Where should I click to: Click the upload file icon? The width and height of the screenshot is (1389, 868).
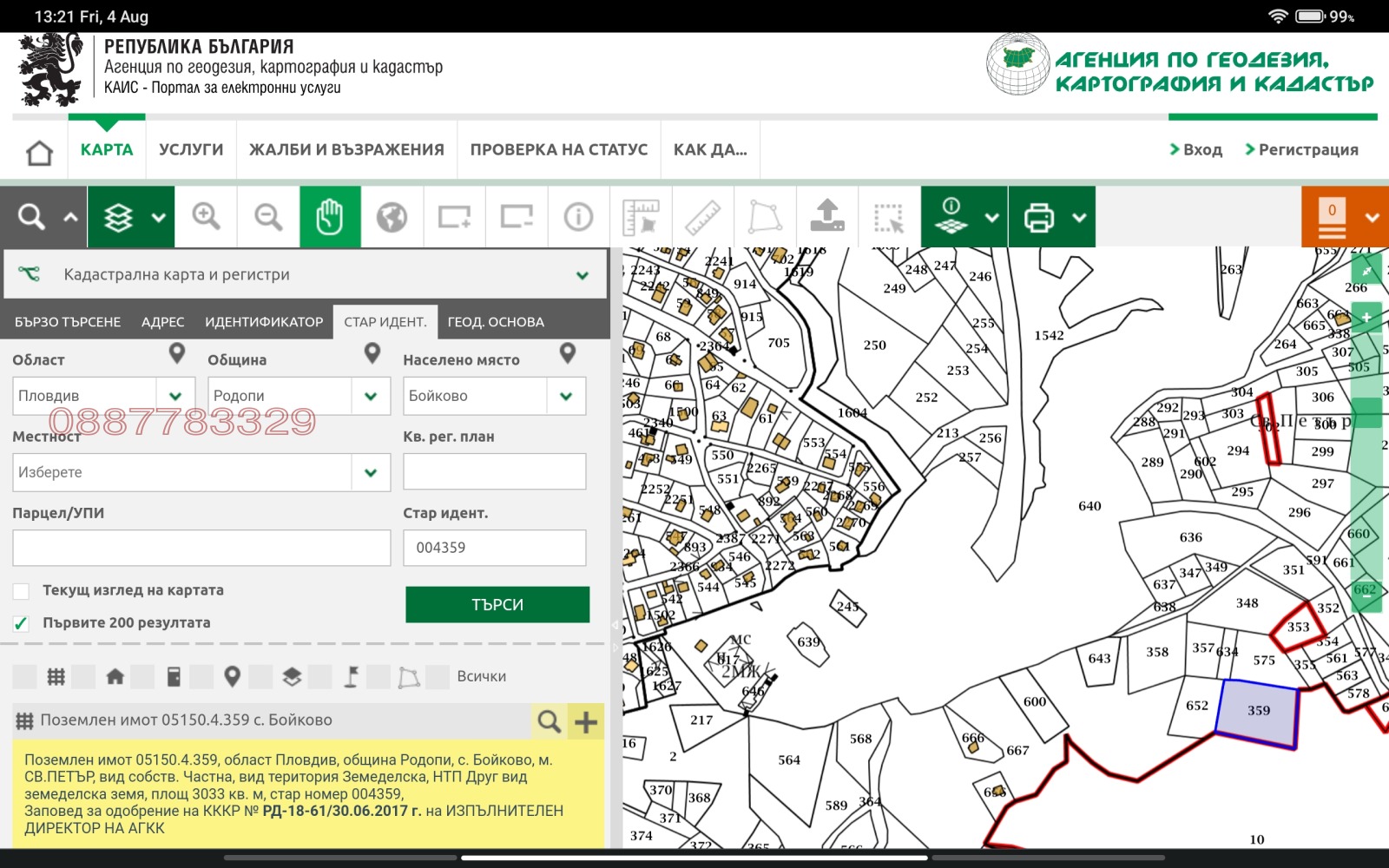point(827,217)
